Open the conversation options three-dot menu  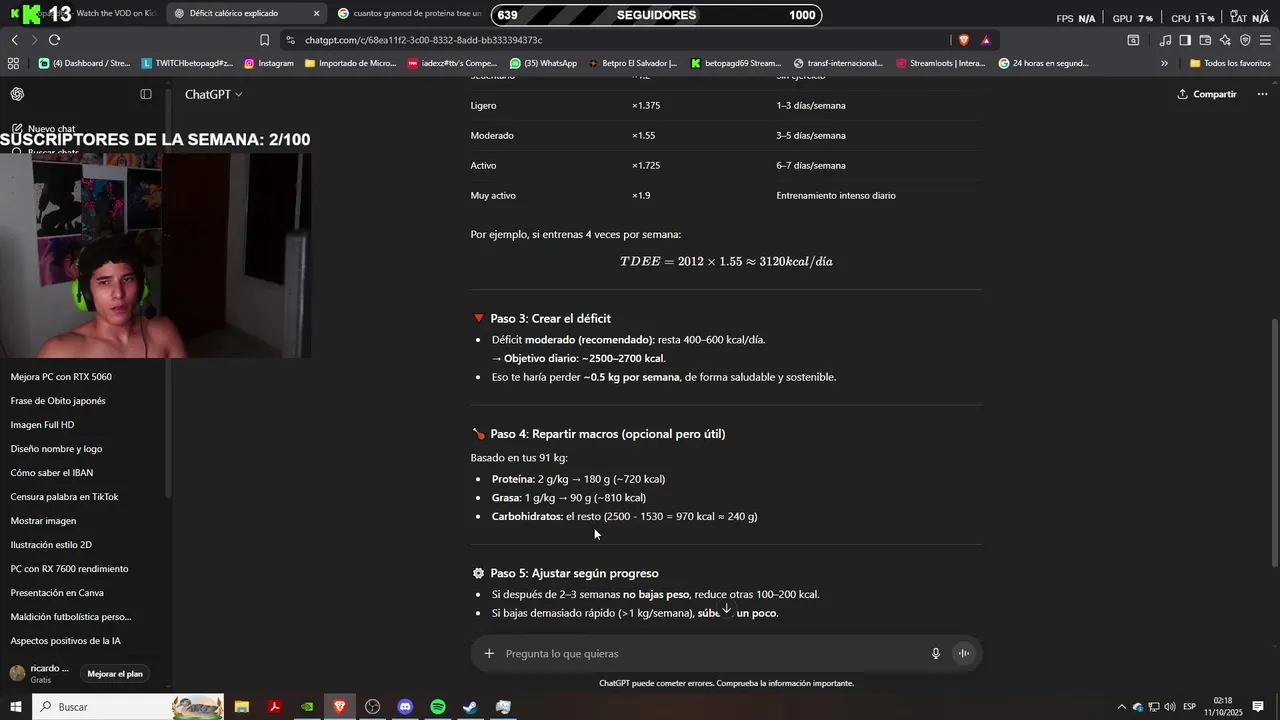[1262, 94]
